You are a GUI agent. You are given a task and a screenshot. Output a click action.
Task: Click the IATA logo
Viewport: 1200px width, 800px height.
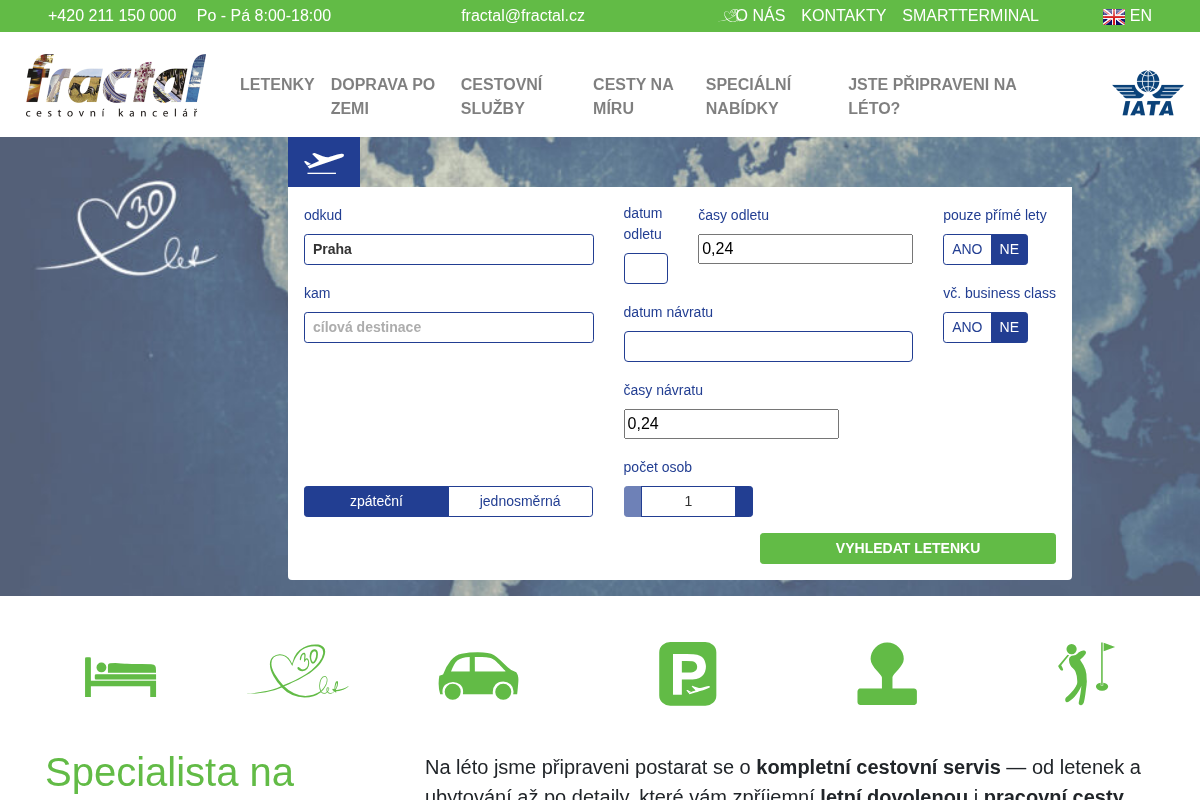click(1148, 93)
